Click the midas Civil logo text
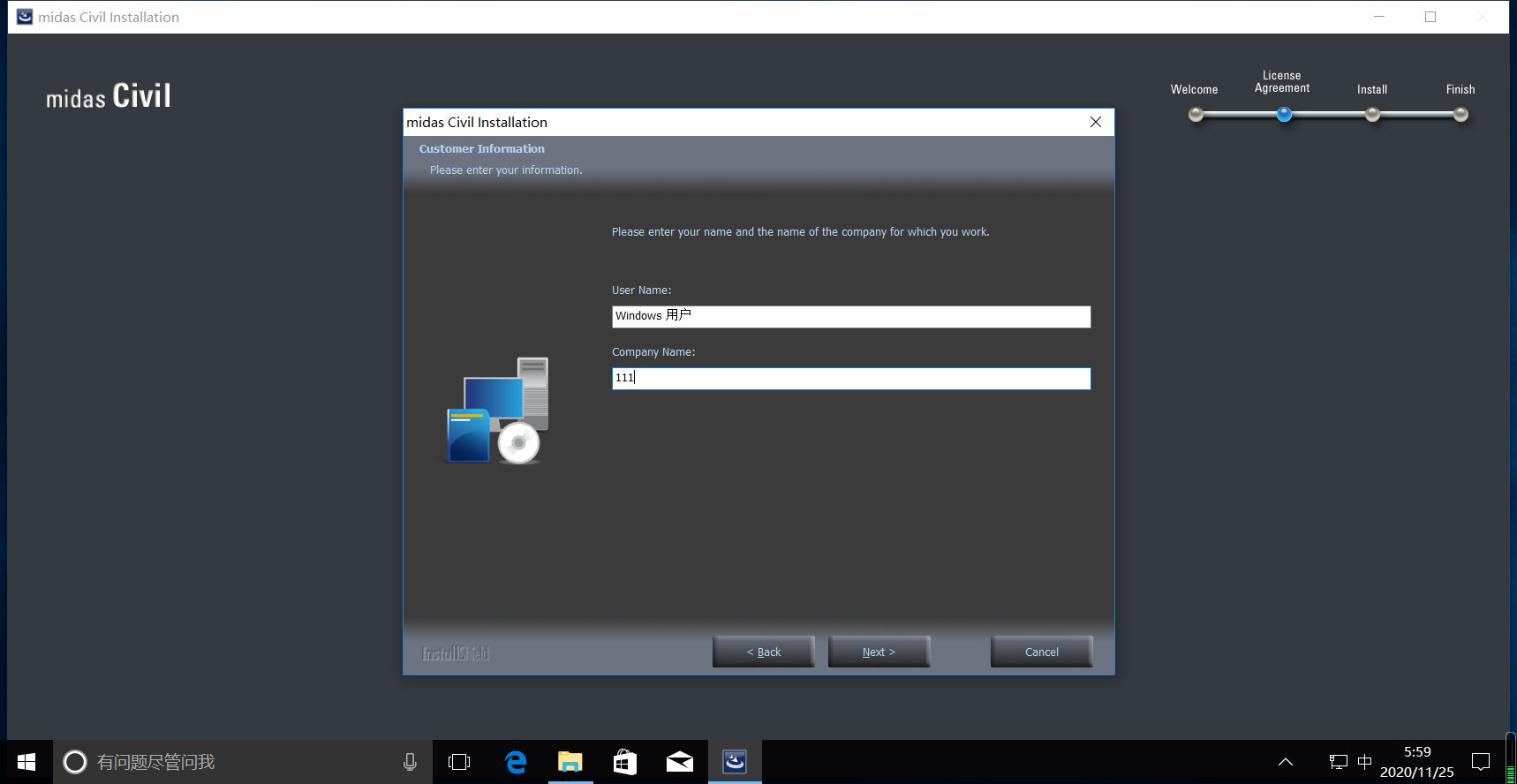 pos(109,95)
